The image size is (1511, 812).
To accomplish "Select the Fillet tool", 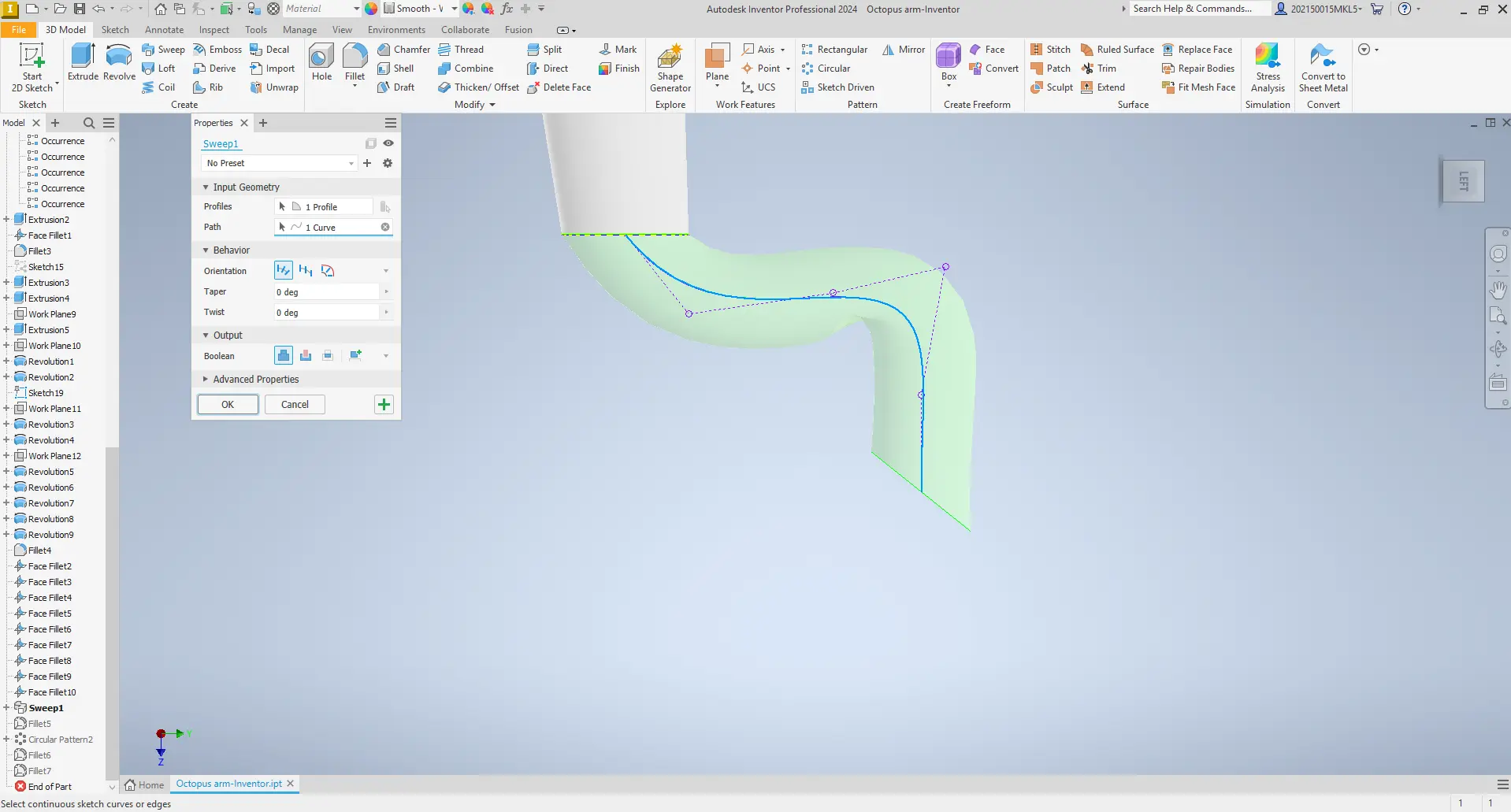I will click(x=355, y=63).
